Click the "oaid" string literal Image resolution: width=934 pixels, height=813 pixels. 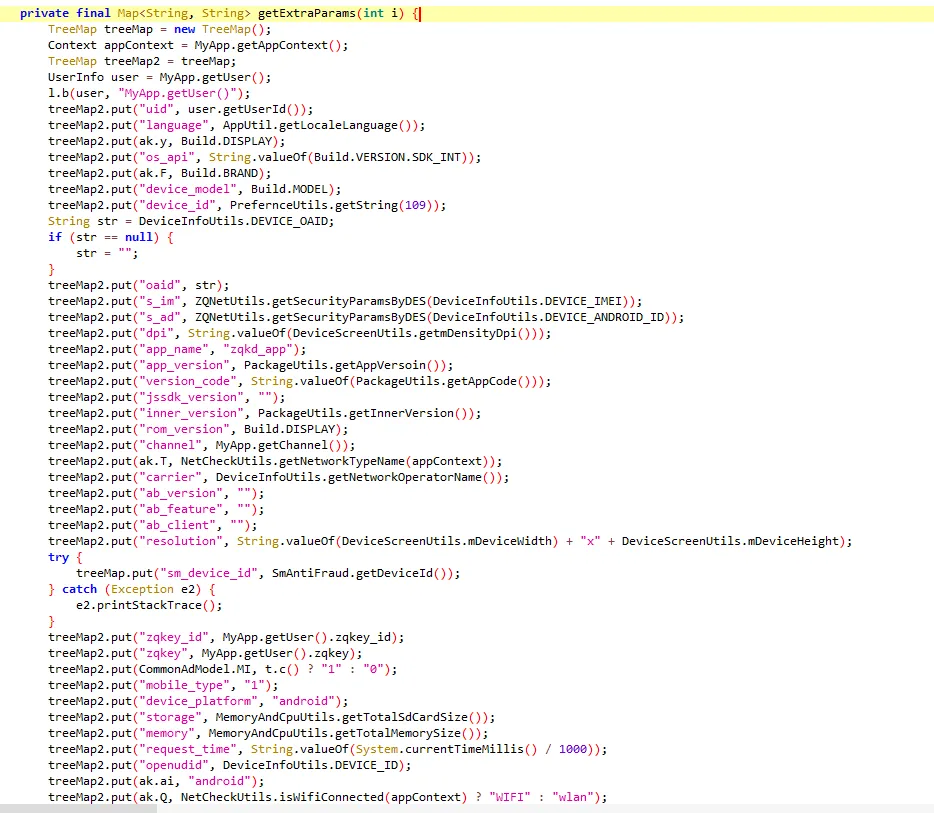tap(160, 285)
